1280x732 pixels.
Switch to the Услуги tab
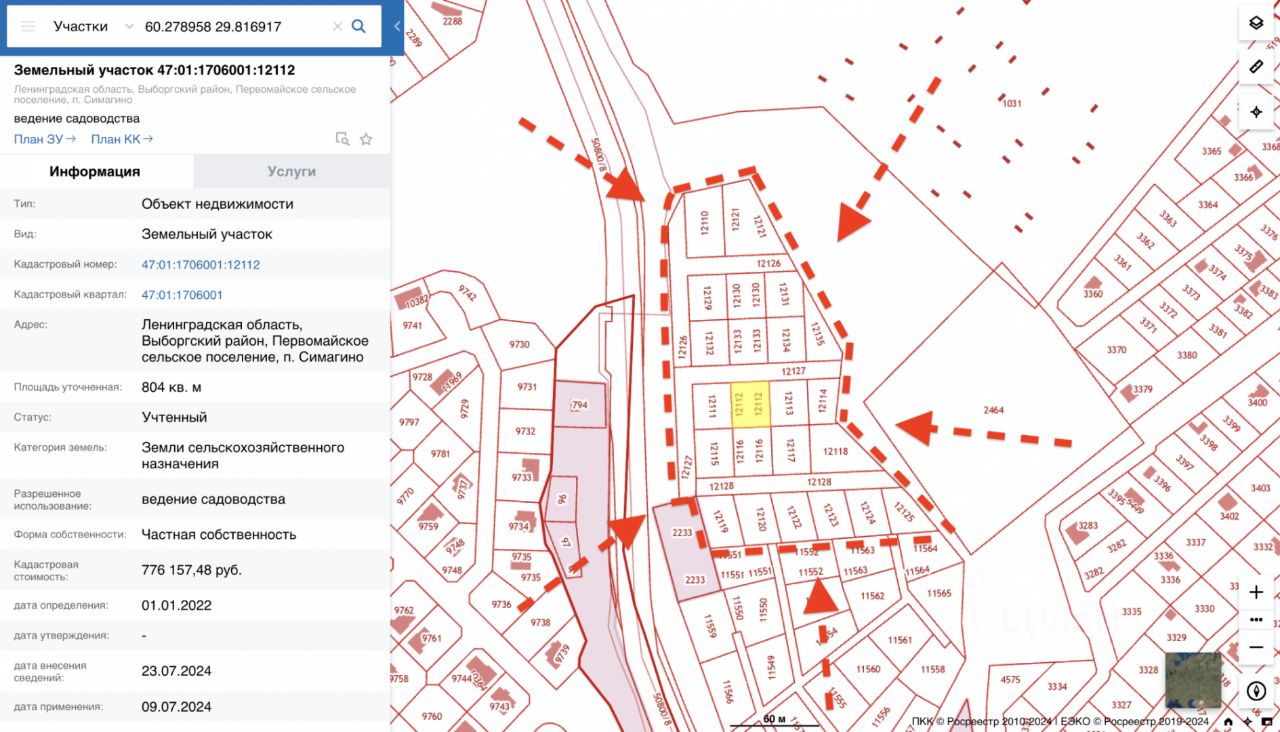[292, 171]
